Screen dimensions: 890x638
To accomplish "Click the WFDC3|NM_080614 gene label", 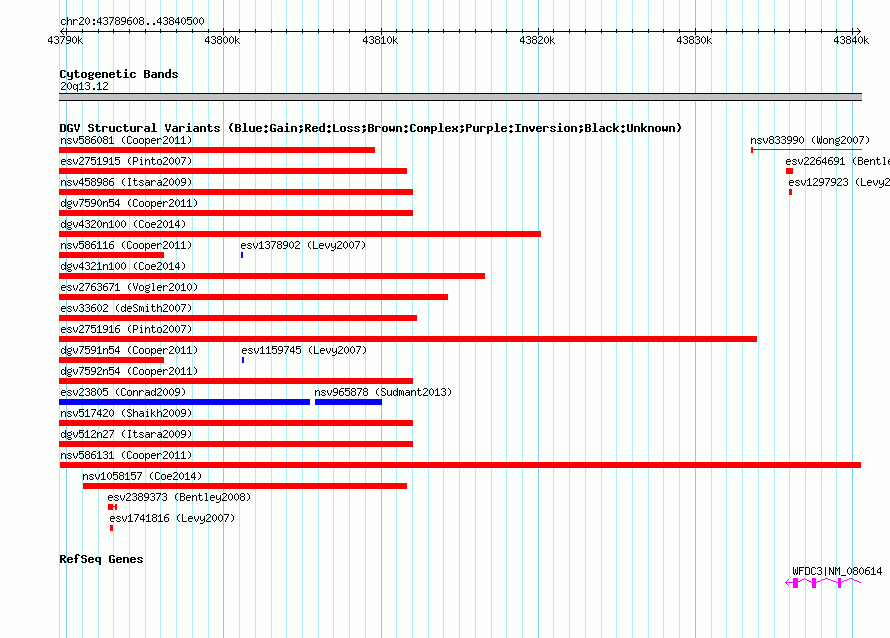I will pos(837,571).
